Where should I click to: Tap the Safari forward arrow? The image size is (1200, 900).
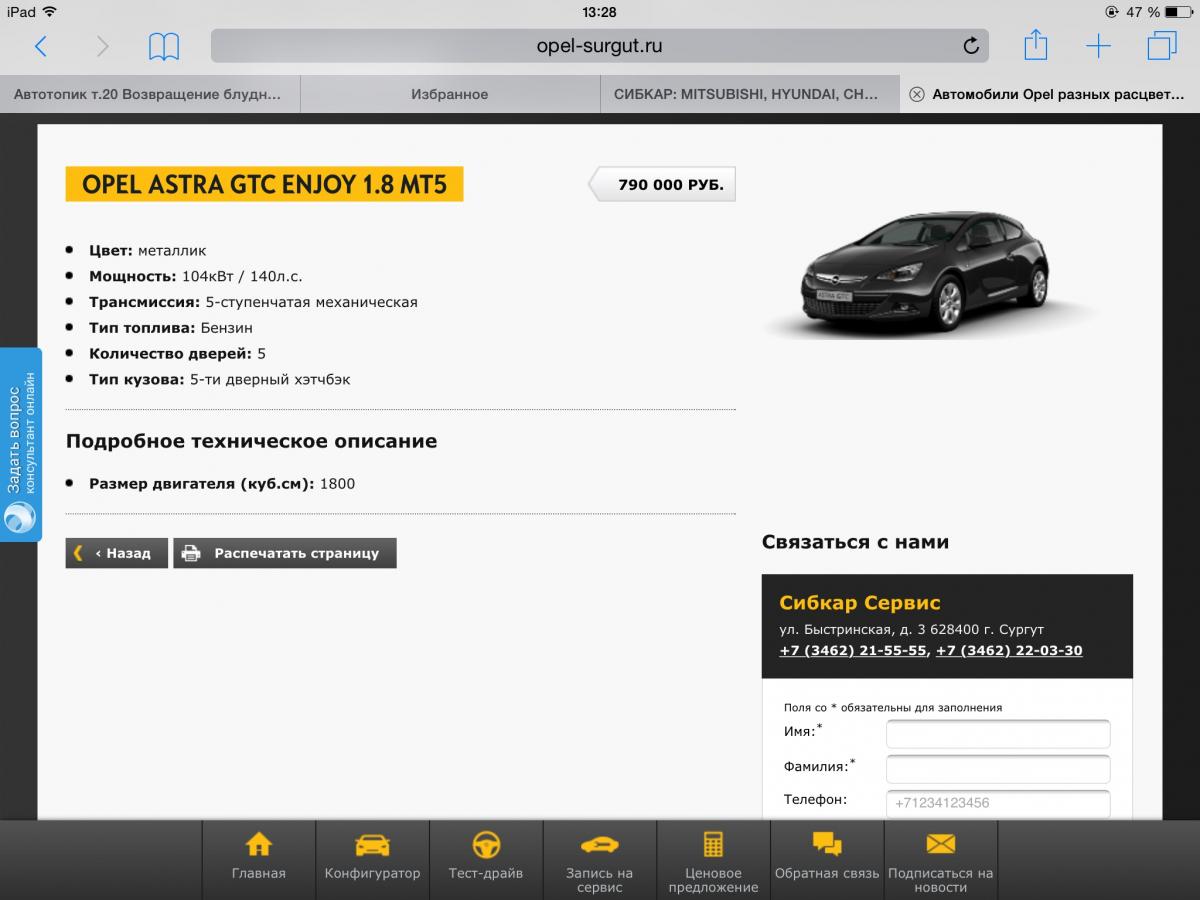(x=102, y=46)
